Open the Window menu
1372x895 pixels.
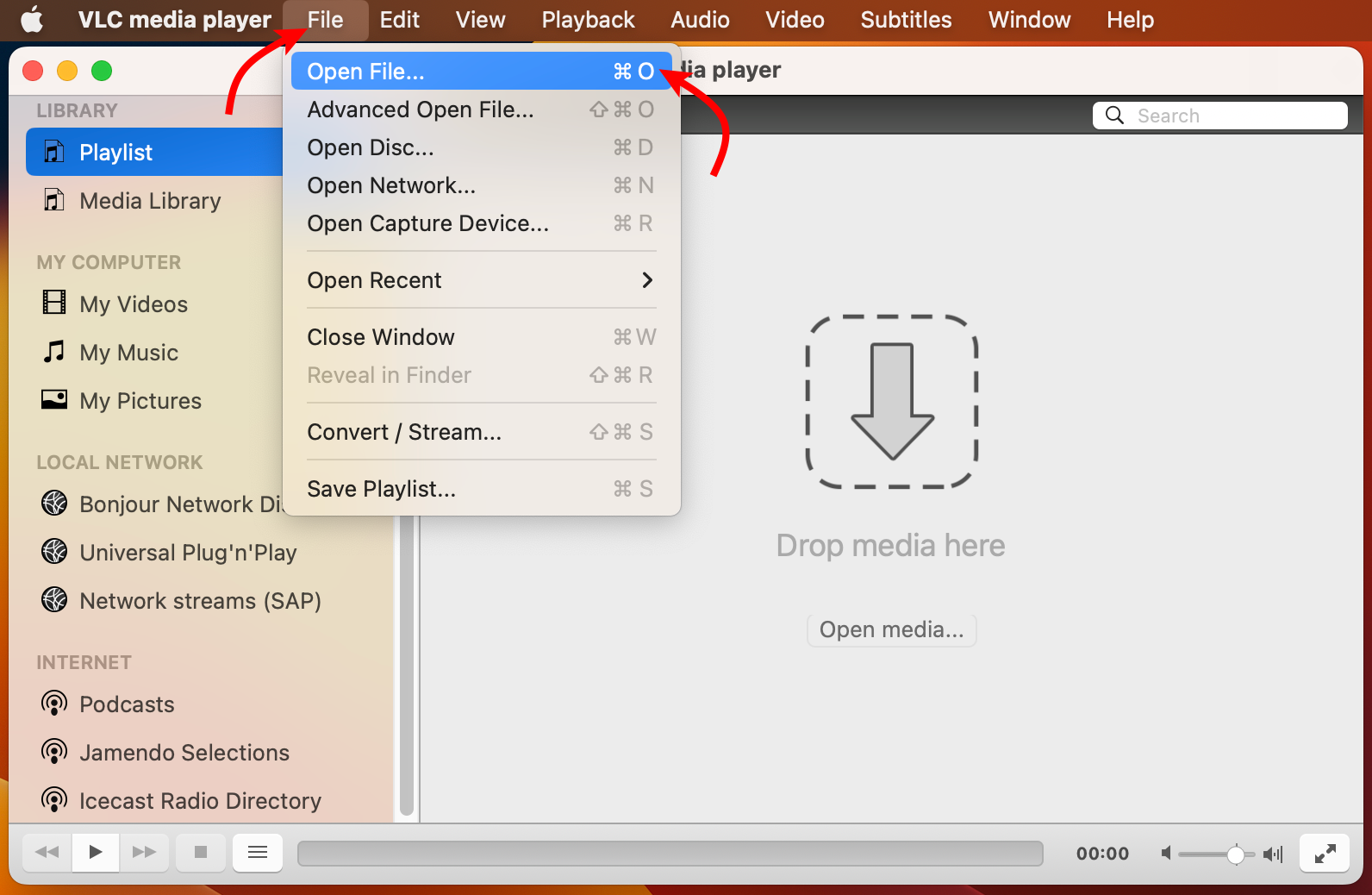(x=1029, y=20)
